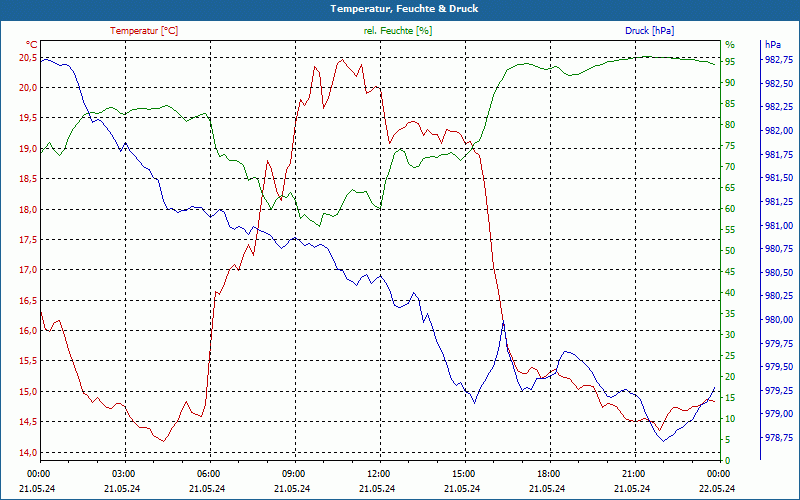The image size is (800, 500).
Task: Click the % unit label on humidity axis
Action: [x=730, y=45]
